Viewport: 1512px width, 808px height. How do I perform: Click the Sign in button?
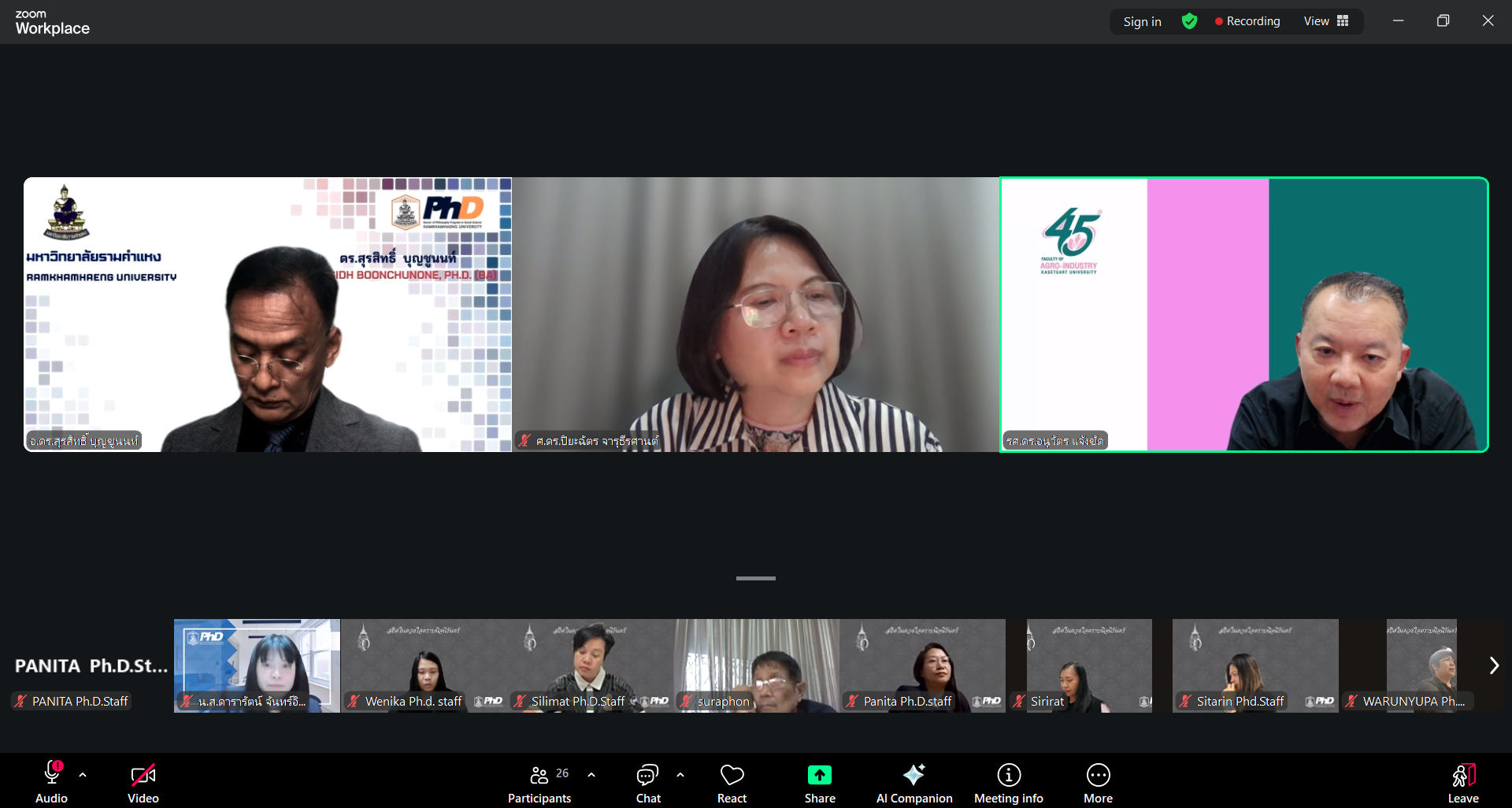point(1142,21)
